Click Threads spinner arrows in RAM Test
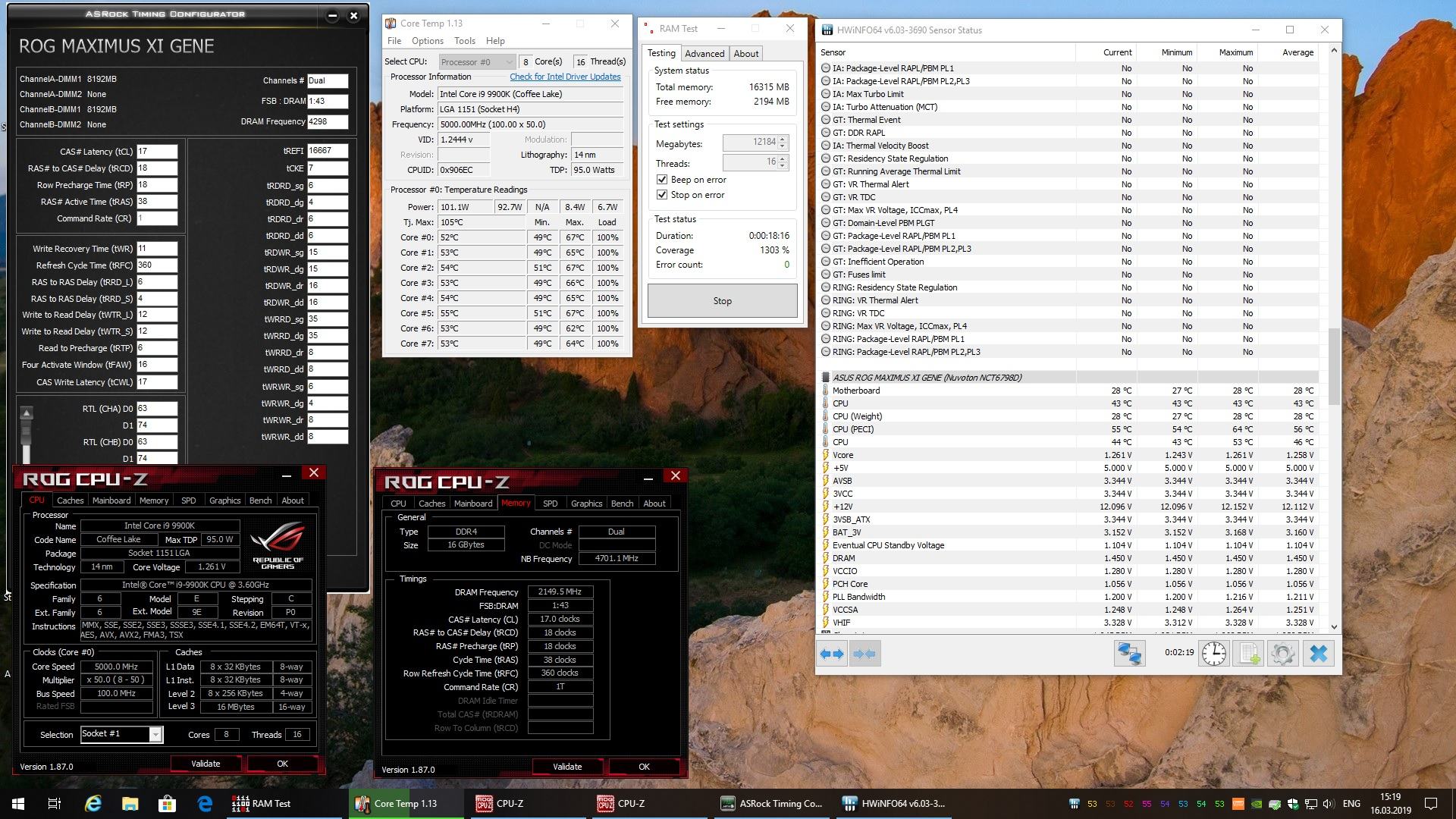 click(783, 162)
